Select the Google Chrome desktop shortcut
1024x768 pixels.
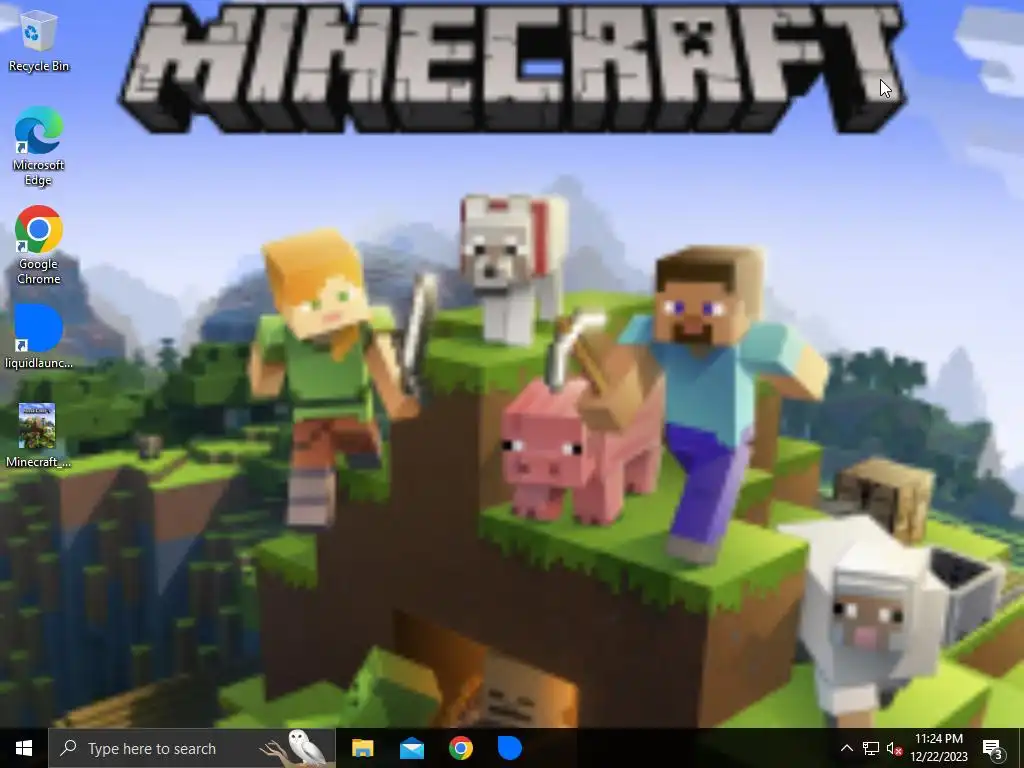[39, 245]
